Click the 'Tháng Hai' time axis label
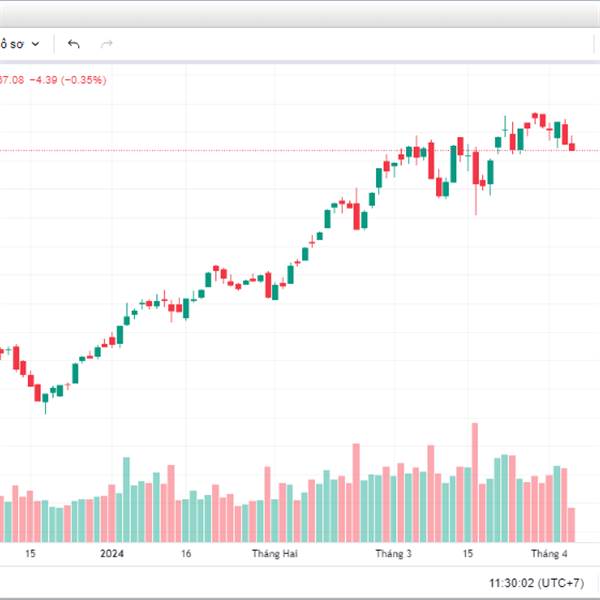The image size is (600, 600). 275,554
